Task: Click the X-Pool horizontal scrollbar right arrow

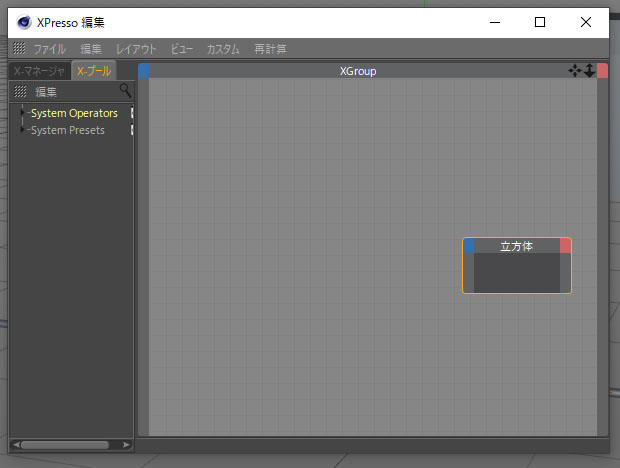Action: pos(126,444)
